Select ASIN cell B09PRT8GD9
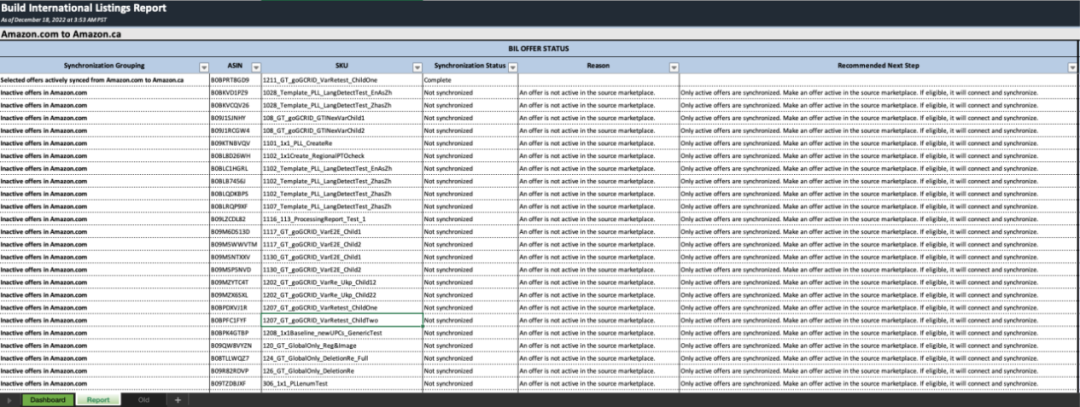The width and height of the screenshot is (1080, 407). point(229,79)
